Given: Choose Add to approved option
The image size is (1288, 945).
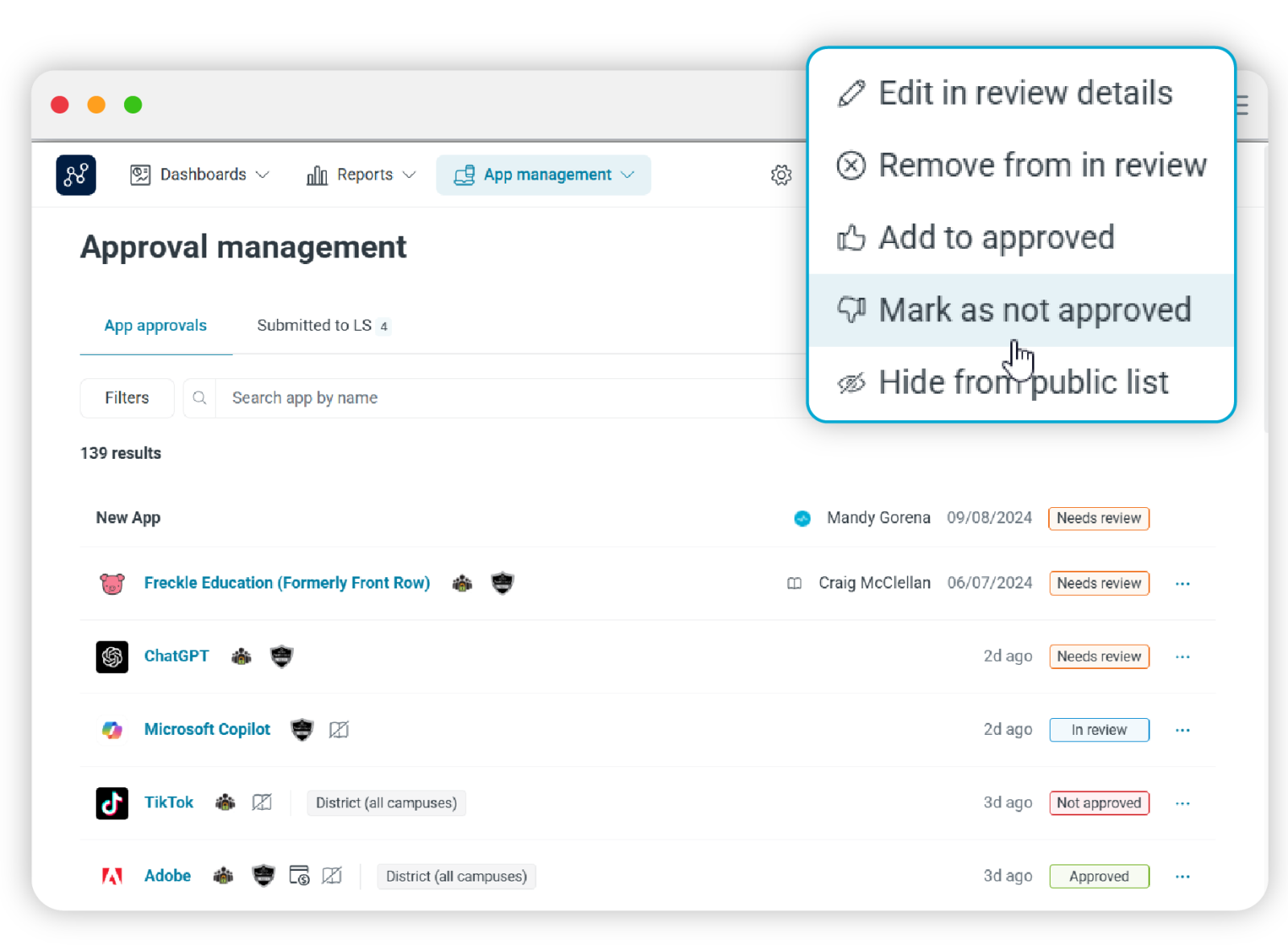Looking at the screenshot, I should (995, 237).
